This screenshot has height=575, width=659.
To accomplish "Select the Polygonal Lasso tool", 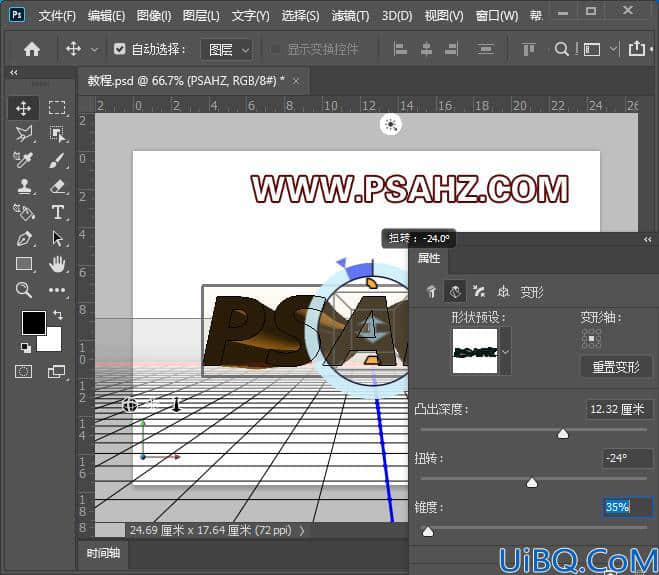I will tap(24, 134).
